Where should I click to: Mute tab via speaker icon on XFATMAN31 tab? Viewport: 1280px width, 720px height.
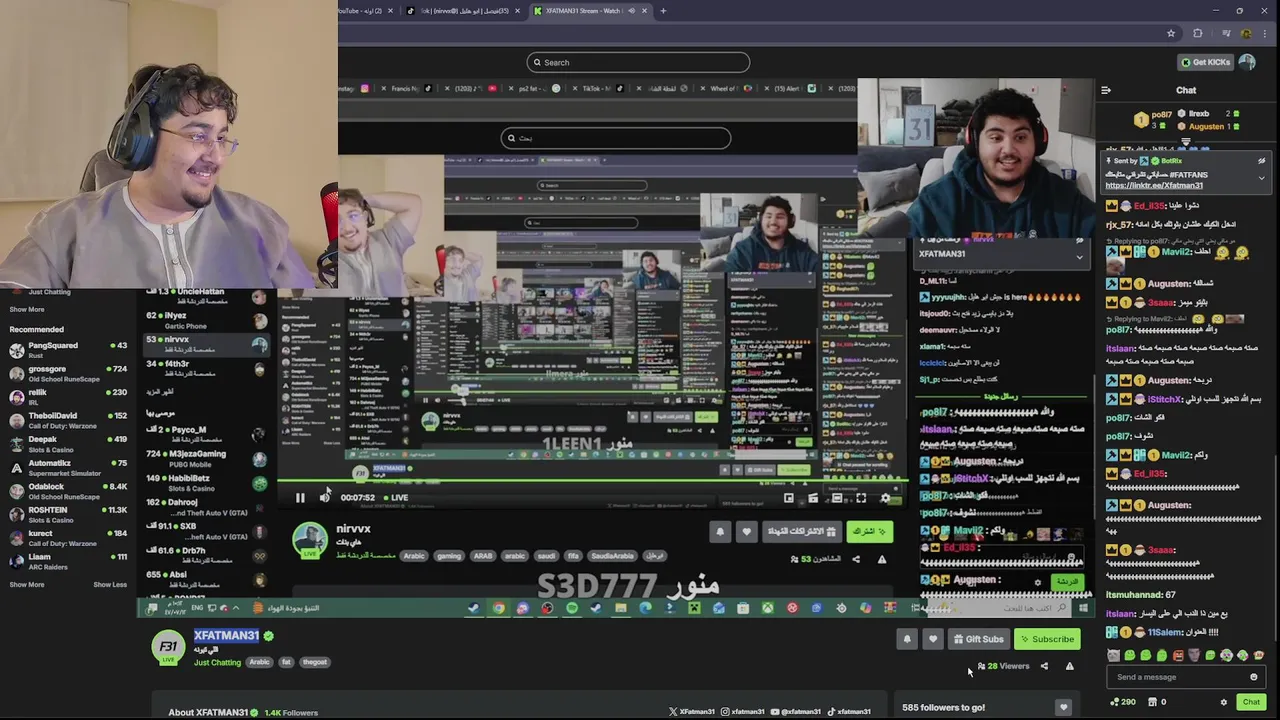click(x=631, y=11)
